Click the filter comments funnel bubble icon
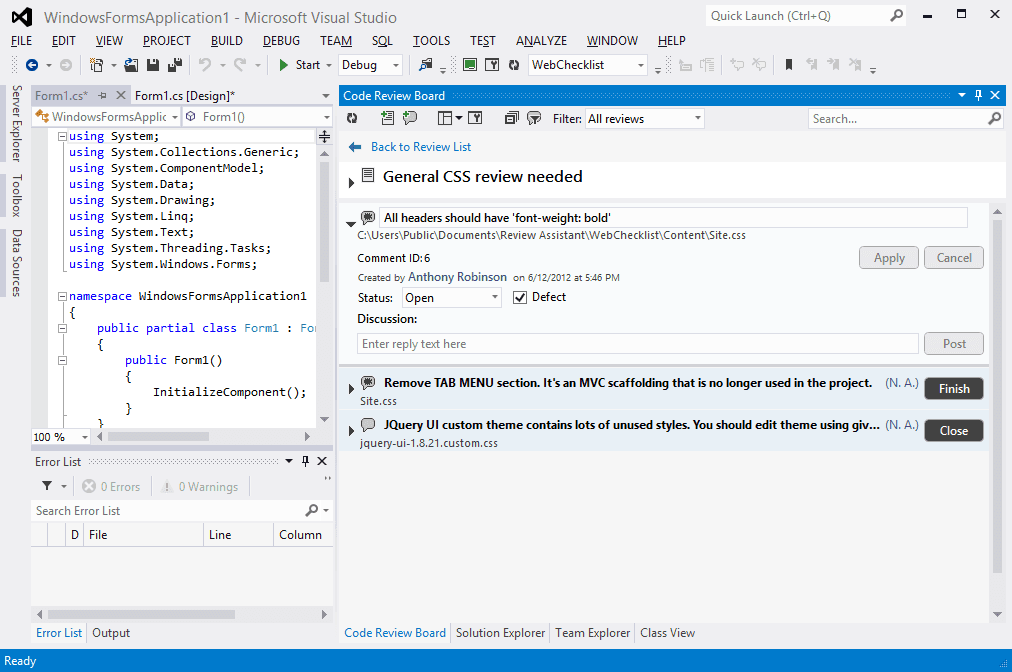This screenshot has width=1012, height=672. (x=534, y=118)
